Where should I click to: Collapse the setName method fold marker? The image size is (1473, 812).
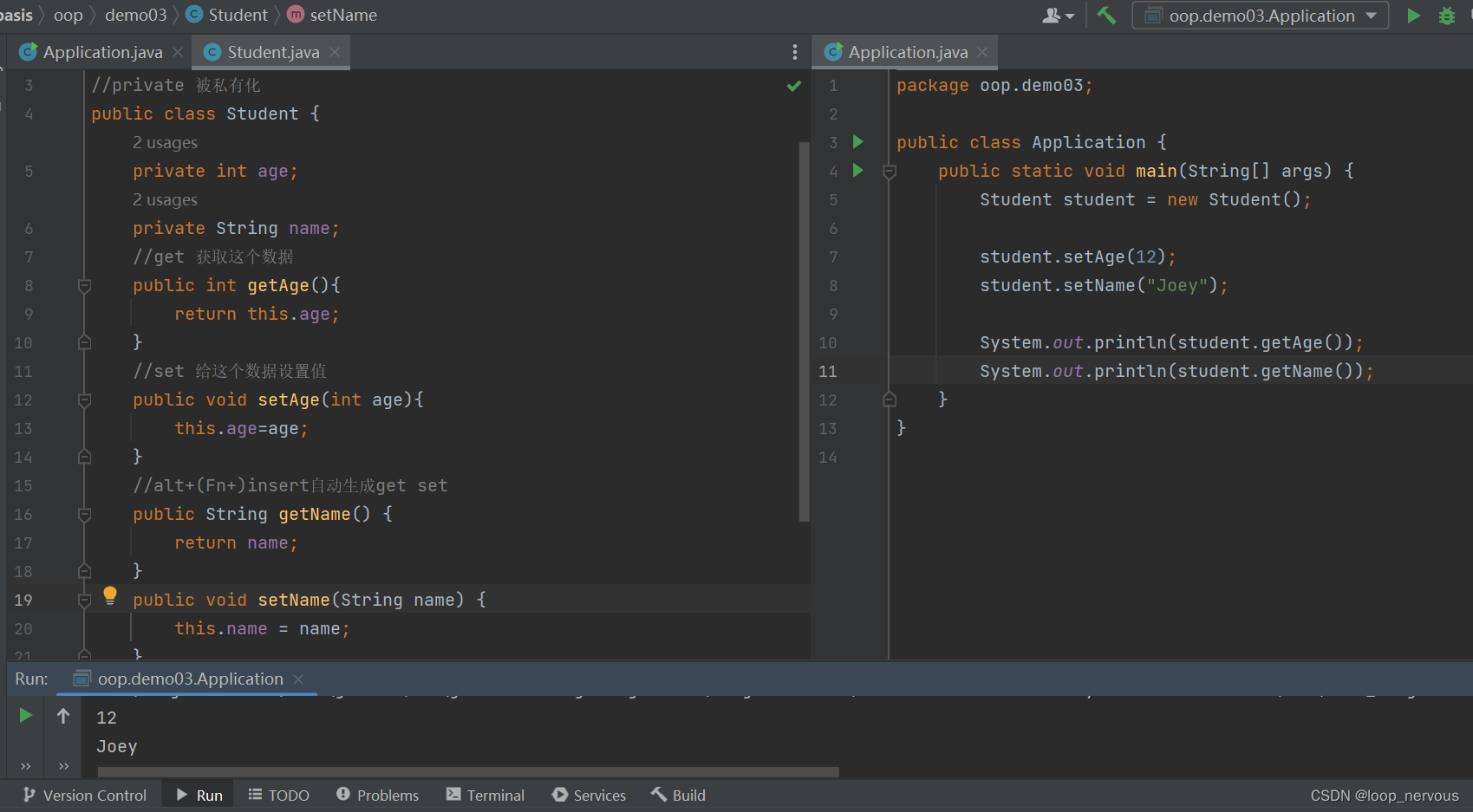84,600
